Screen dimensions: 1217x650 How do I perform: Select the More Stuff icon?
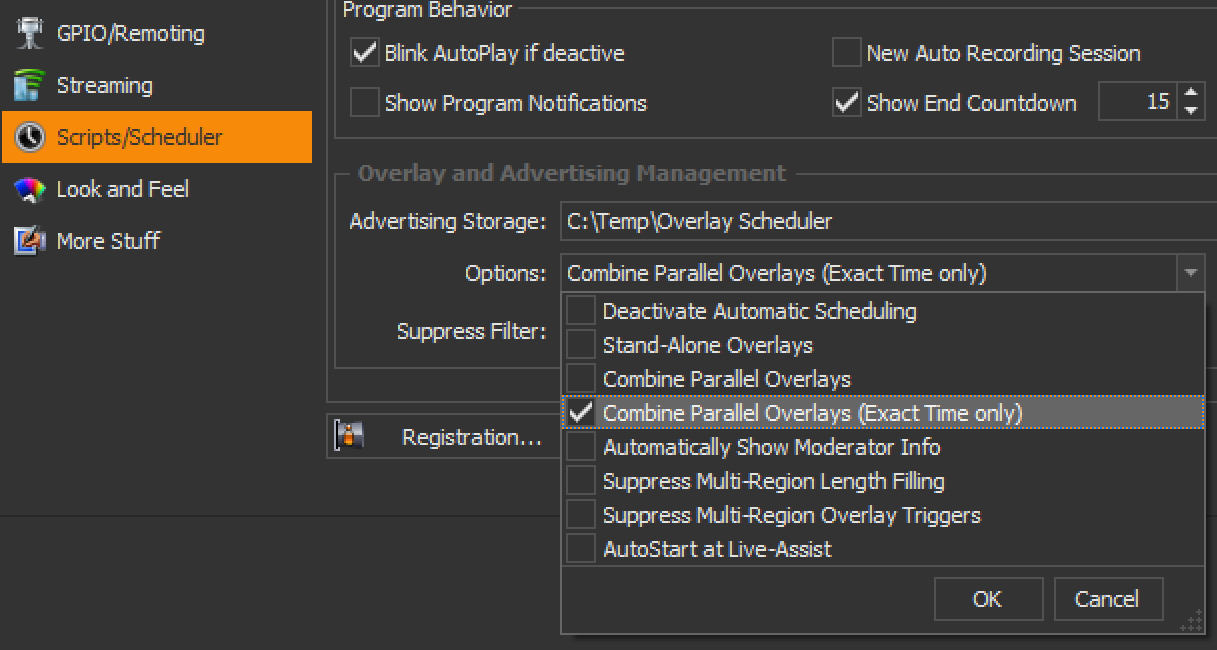pos(30,241)
